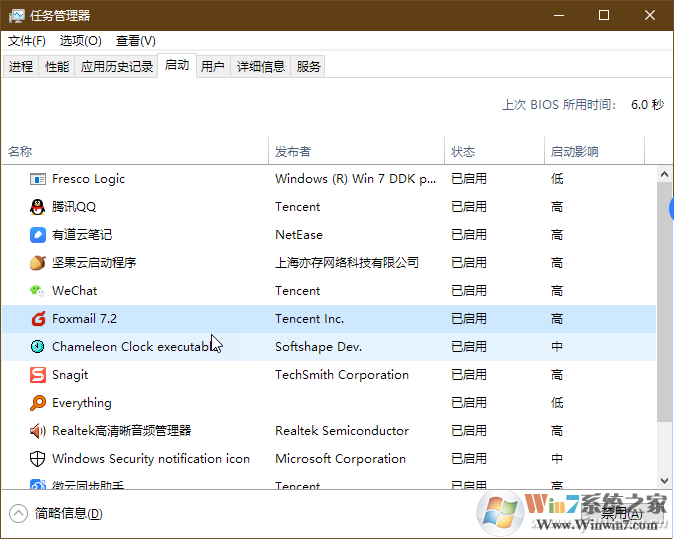
Task: Select Windows Security notification icon name
Action: coord(151,459)
